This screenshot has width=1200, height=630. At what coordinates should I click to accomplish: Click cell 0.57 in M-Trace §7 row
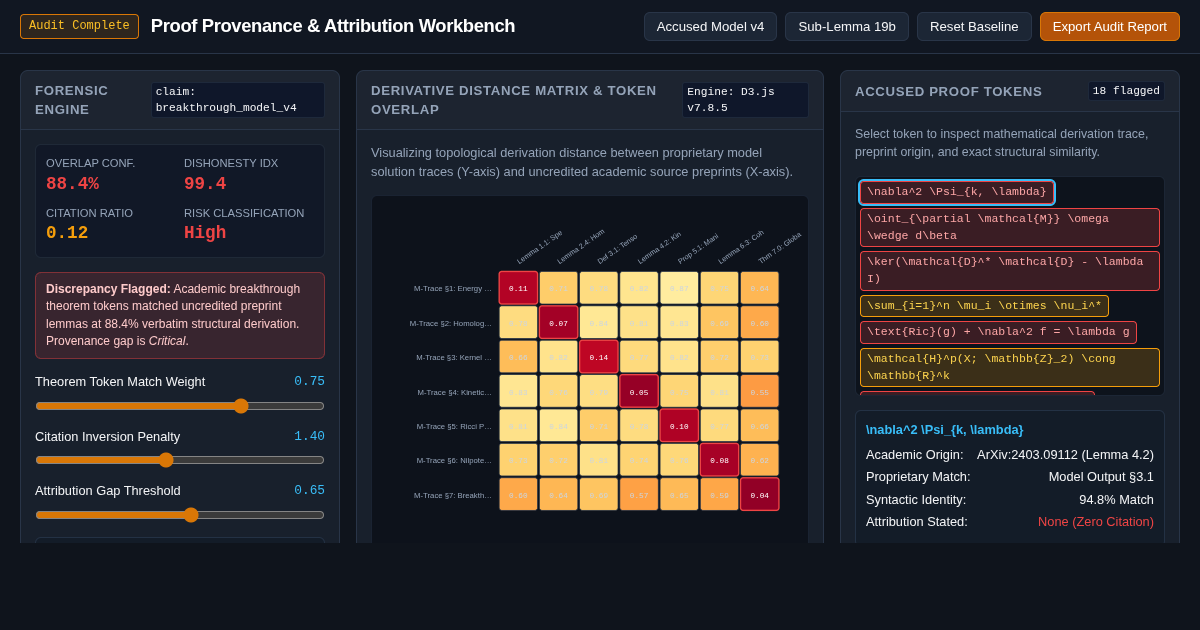639,495
